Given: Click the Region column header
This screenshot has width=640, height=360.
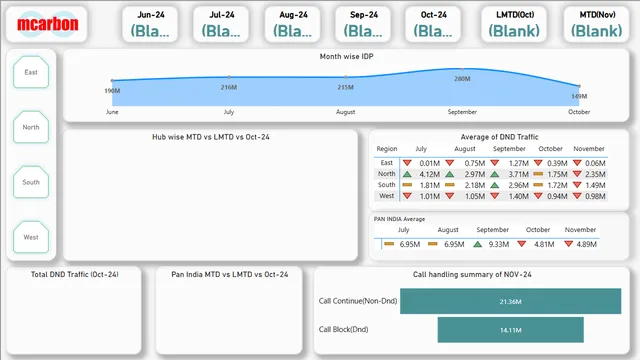Looking at the screenshot, I should click(x=387, y=149).
